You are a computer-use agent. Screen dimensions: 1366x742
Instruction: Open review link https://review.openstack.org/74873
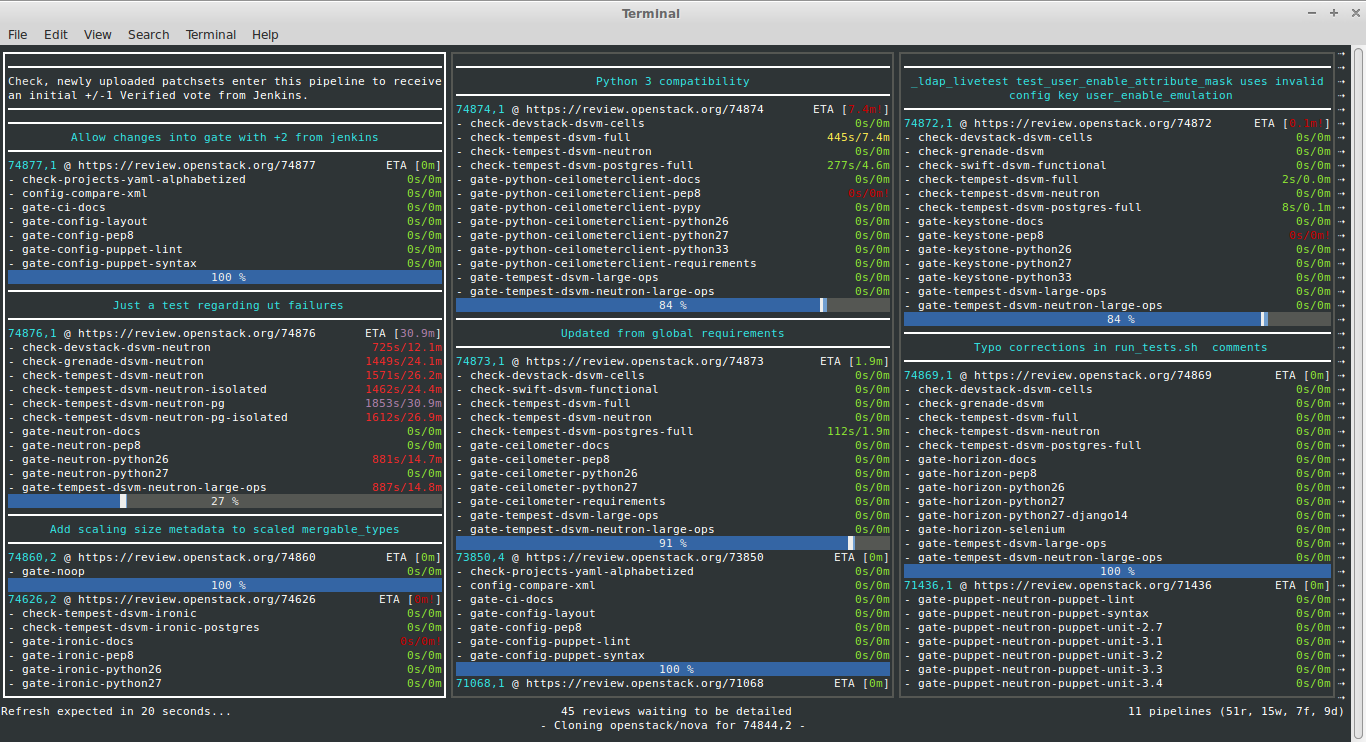click(x=645, y=361)
